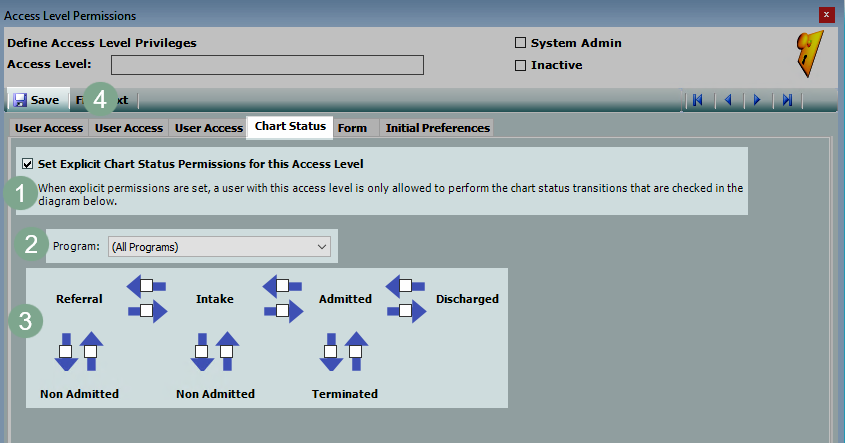The height and width of the screenshot is (443, 845).
Task: Open the Initial Preferences tab
Action: point(437,128)
